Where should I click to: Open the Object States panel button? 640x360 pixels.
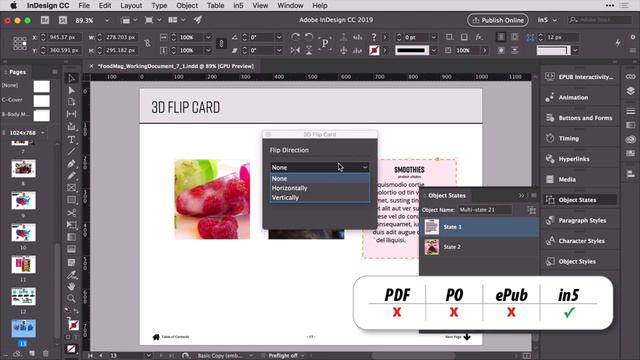[580, 200]
